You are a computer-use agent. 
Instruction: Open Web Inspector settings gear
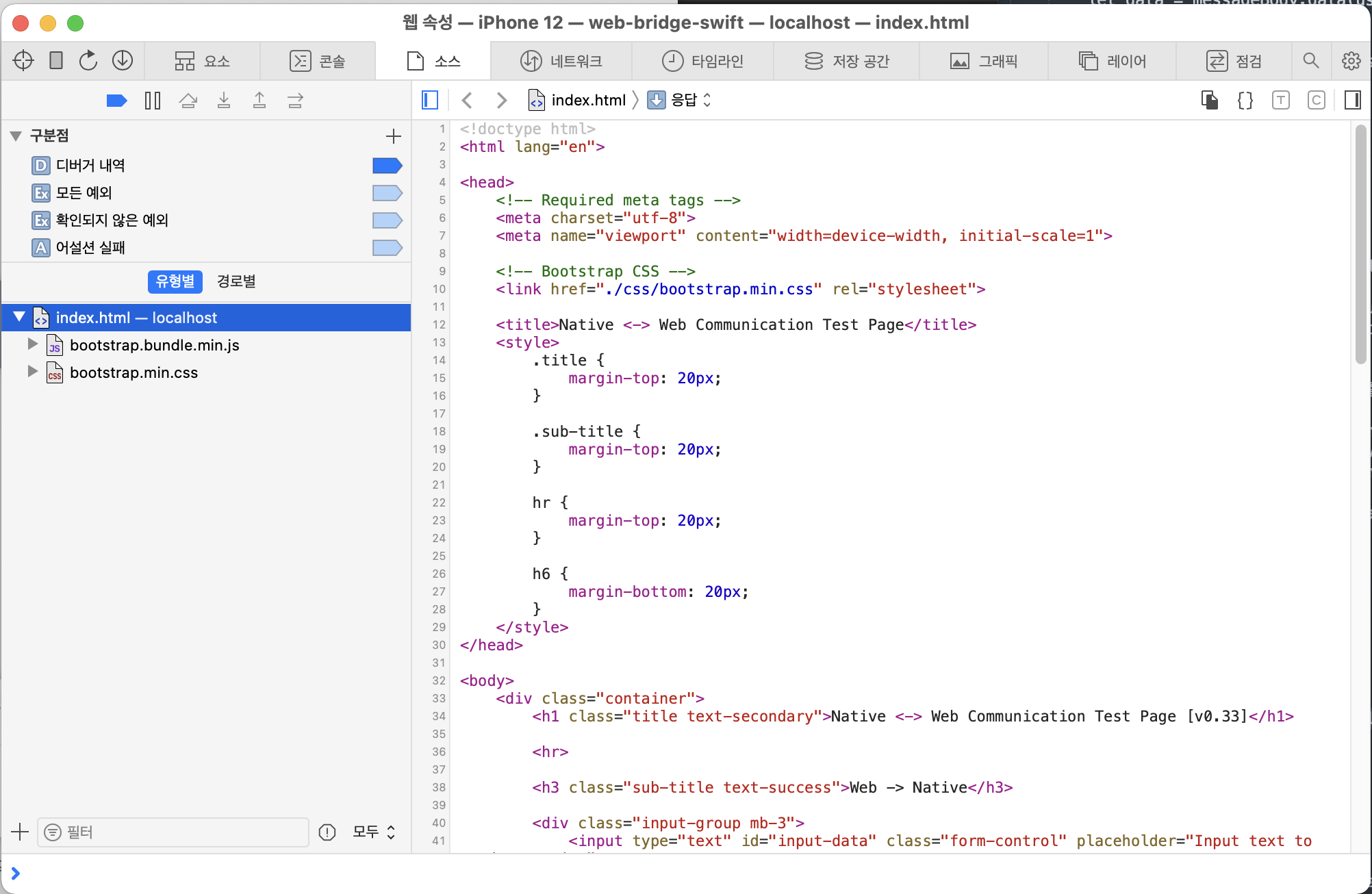[1351, 61]
